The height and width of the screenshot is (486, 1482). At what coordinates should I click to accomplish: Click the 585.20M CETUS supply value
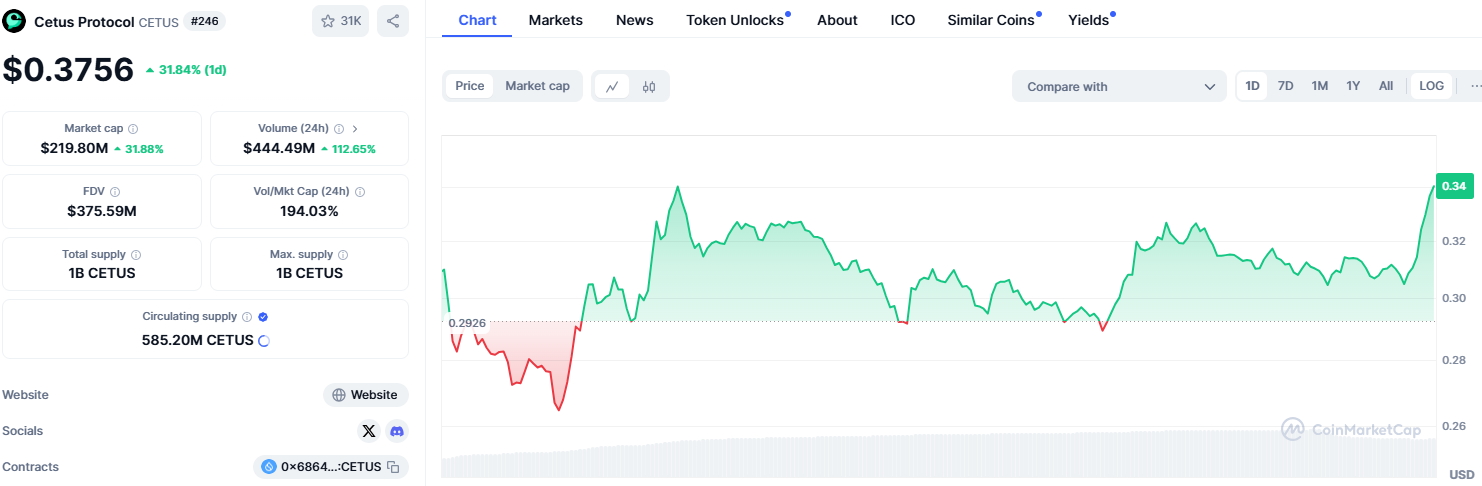click(x=197, y=340)
